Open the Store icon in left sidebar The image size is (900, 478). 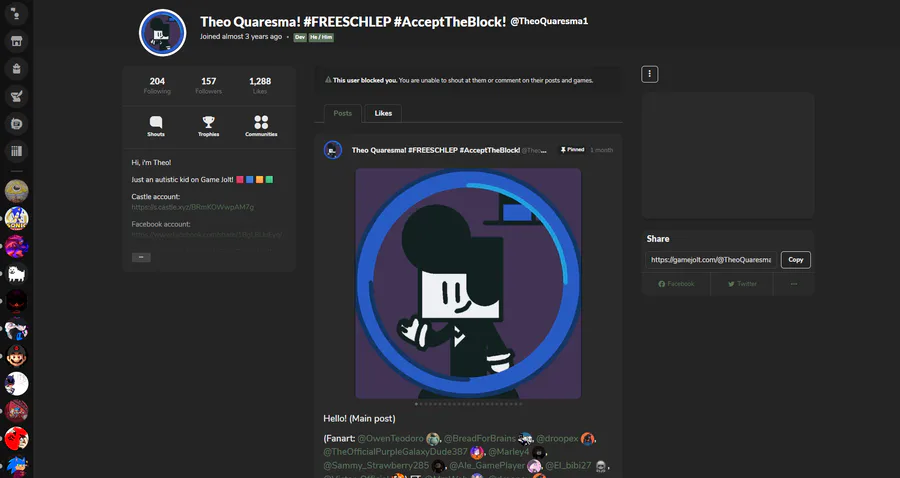click(16, 41)
